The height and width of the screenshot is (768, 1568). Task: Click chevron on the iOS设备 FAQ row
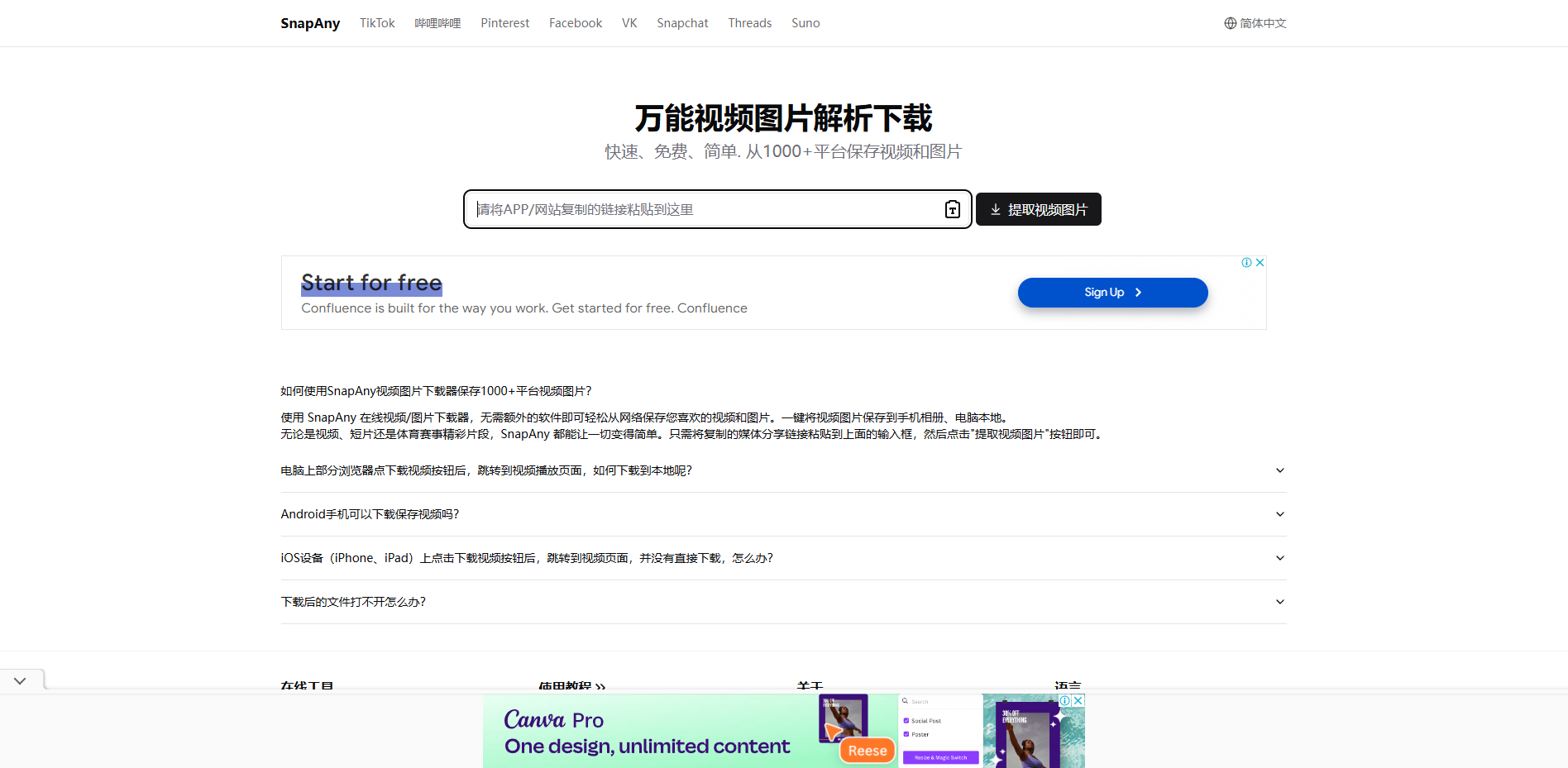click(1279, 558)
